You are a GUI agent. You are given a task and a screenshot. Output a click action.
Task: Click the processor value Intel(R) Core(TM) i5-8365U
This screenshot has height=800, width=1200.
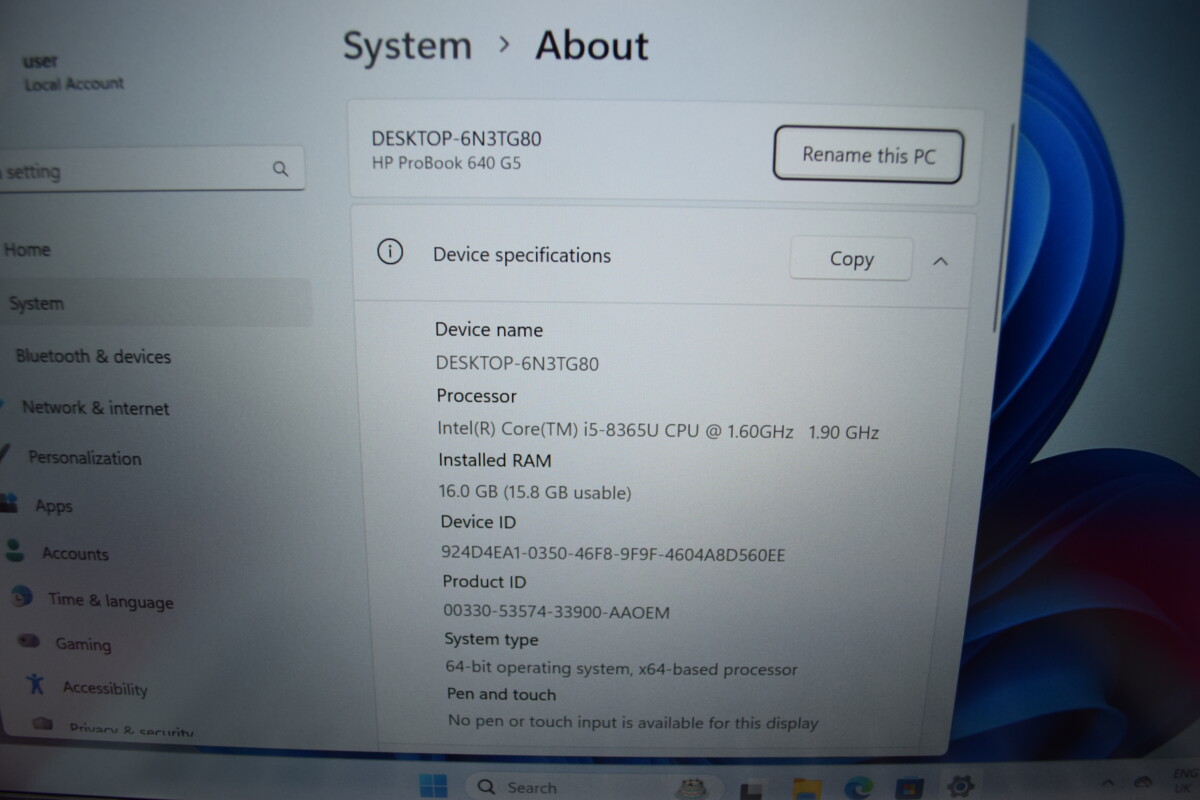658,430
